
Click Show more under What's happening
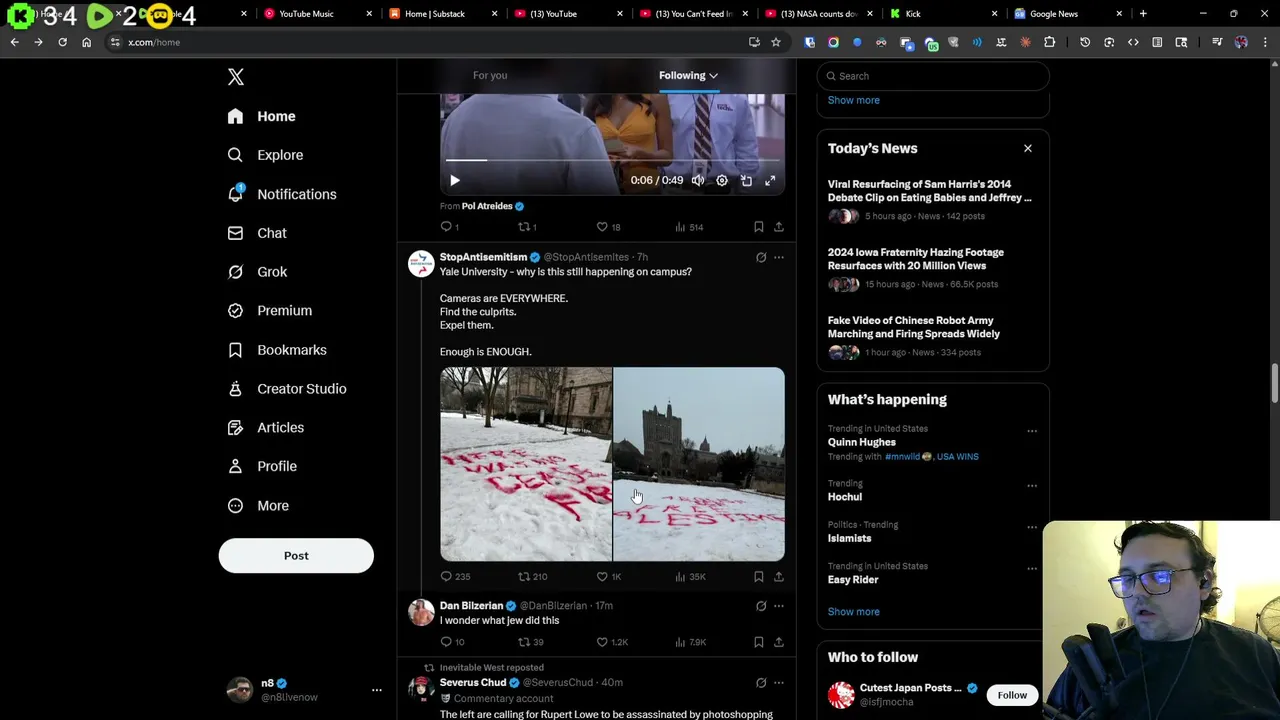click(x=853, y=612)
